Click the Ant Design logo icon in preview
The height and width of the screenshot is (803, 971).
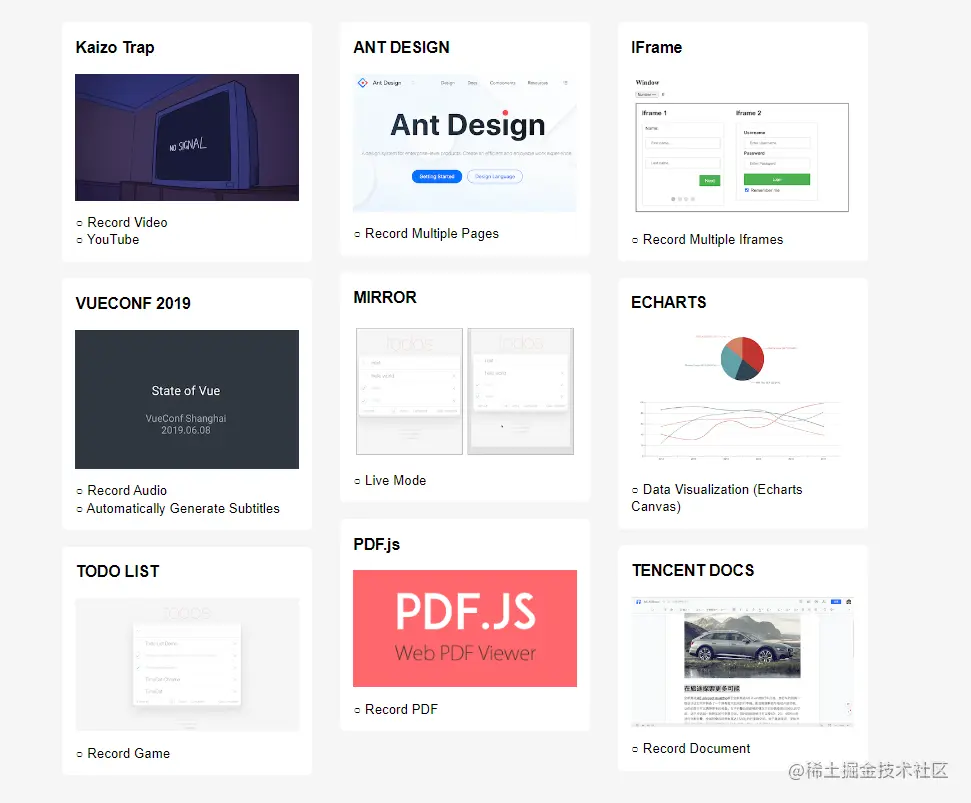(362, 82)
